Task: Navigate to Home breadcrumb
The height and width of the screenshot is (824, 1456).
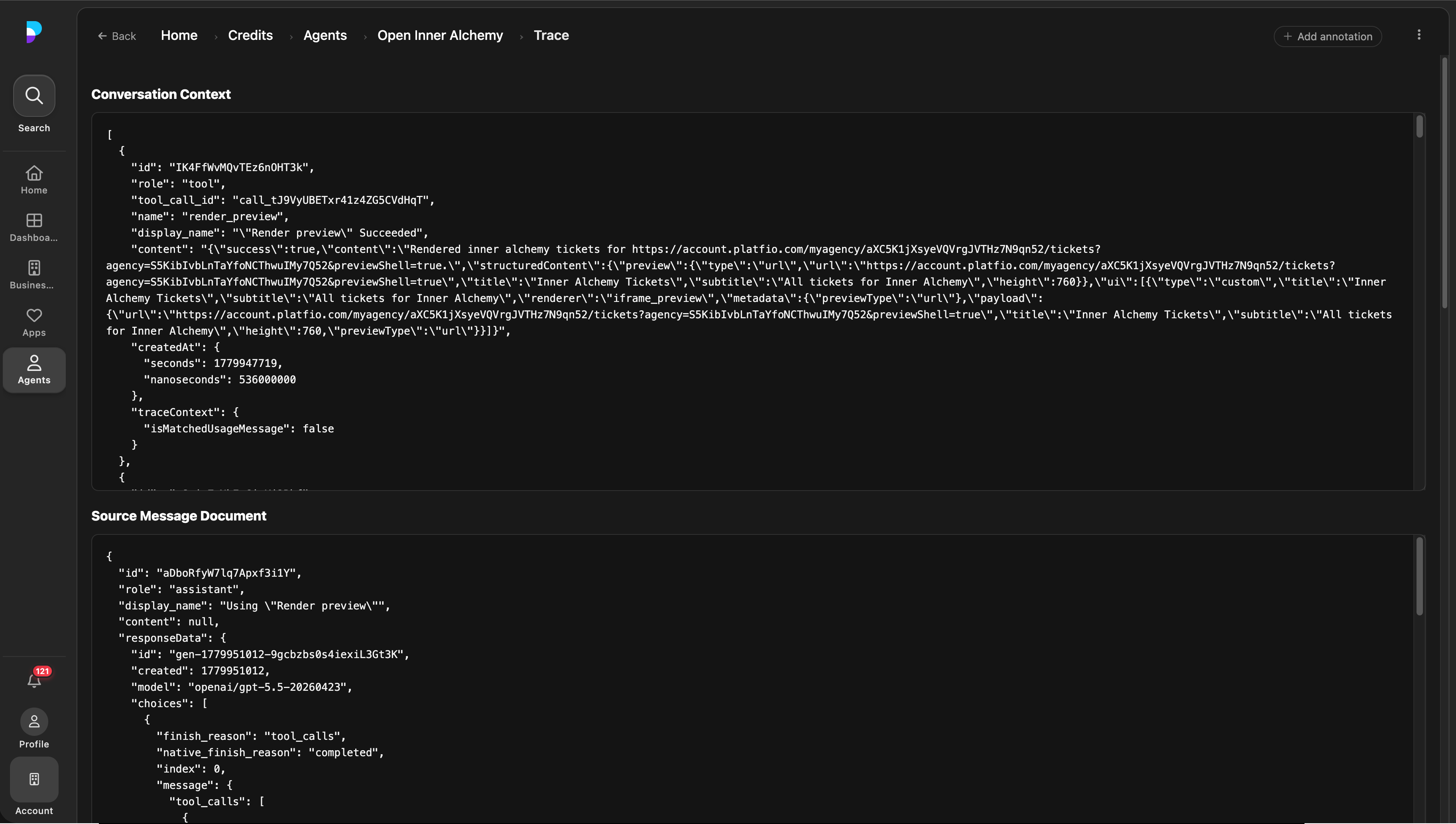Action: [x=179, y=35]
